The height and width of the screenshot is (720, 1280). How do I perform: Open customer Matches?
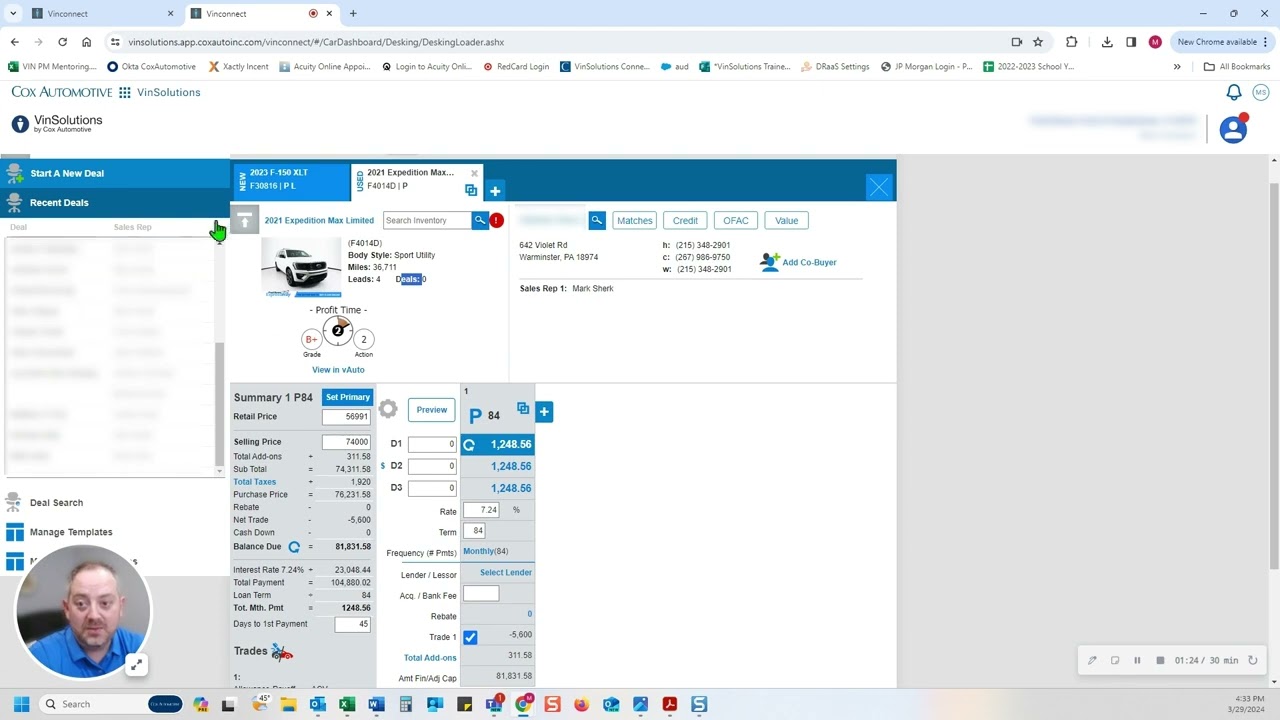tap(634, 220)
